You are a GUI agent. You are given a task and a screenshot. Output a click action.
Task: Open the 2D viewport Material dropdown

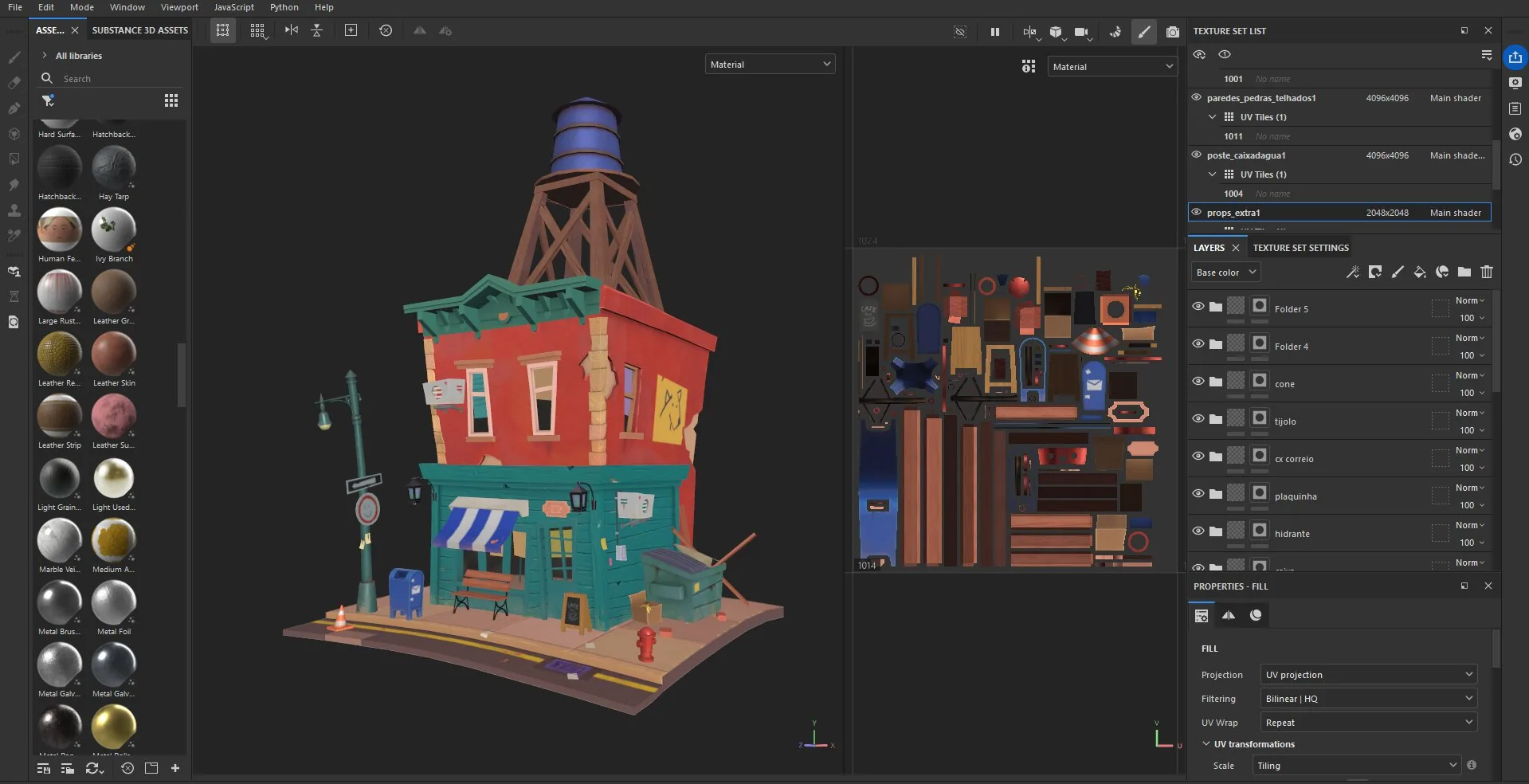tap(1112, 66)
